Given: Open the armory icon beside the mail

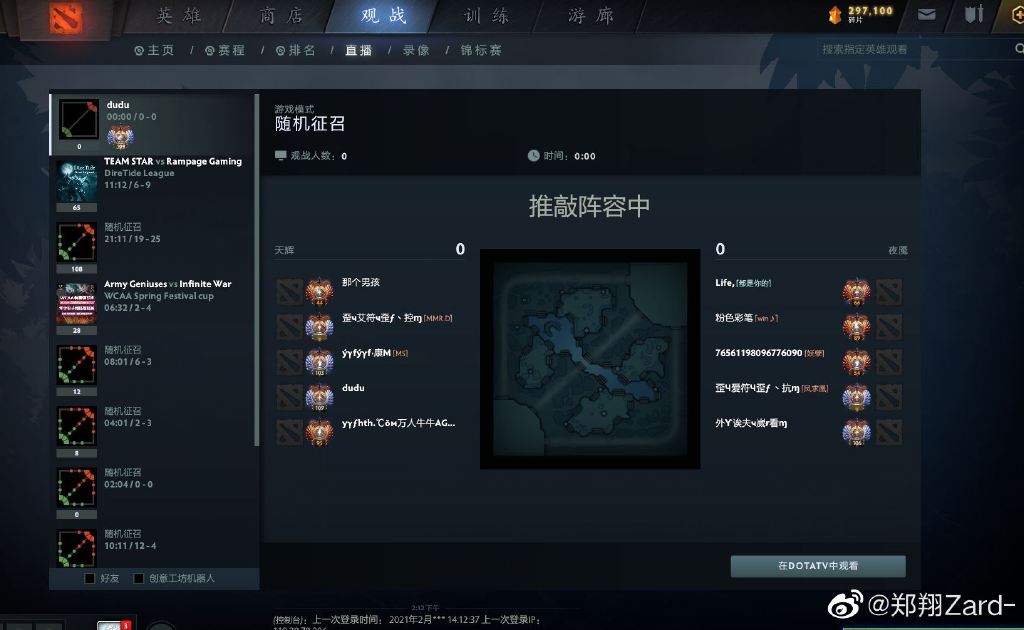Looking at the screenshot, I should (x=974, y=14).
